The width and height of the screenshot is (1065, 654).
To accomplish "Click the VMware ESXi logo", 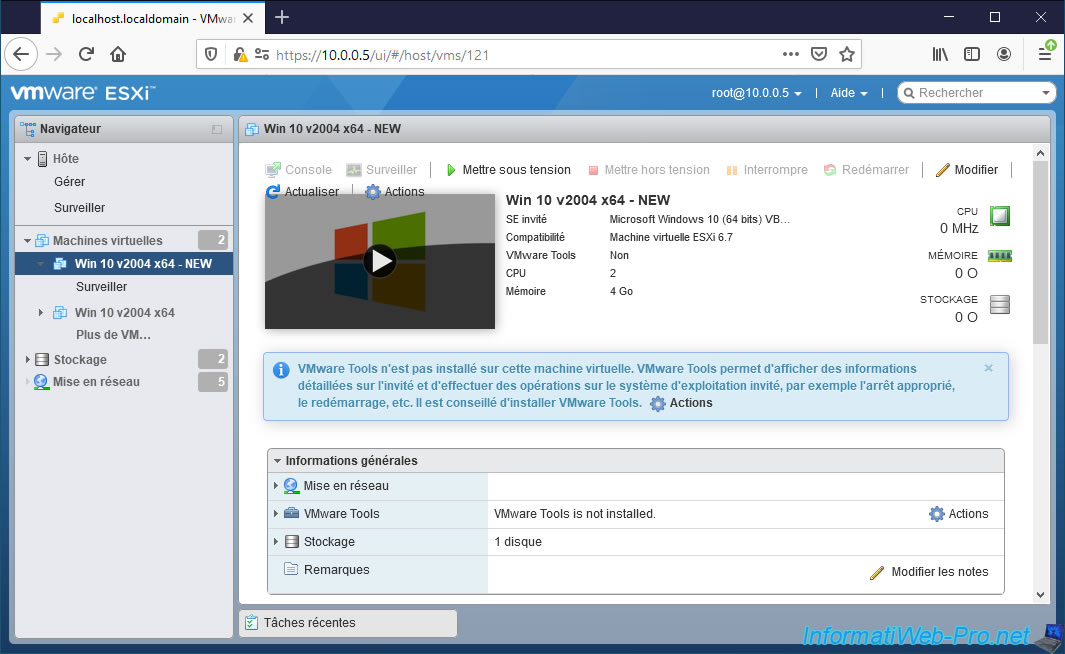I will (x=83, y=92).
